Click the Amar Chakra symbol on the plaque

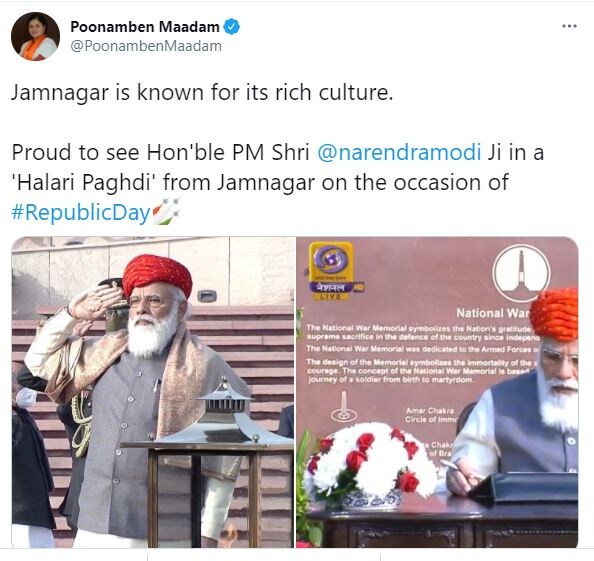coord(344,407)
